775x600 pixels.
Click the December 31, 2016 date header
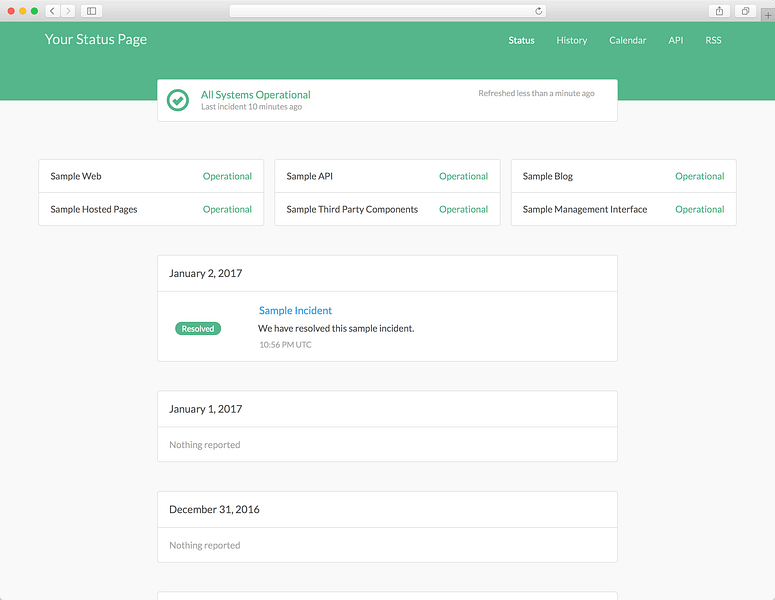point(214,510)
